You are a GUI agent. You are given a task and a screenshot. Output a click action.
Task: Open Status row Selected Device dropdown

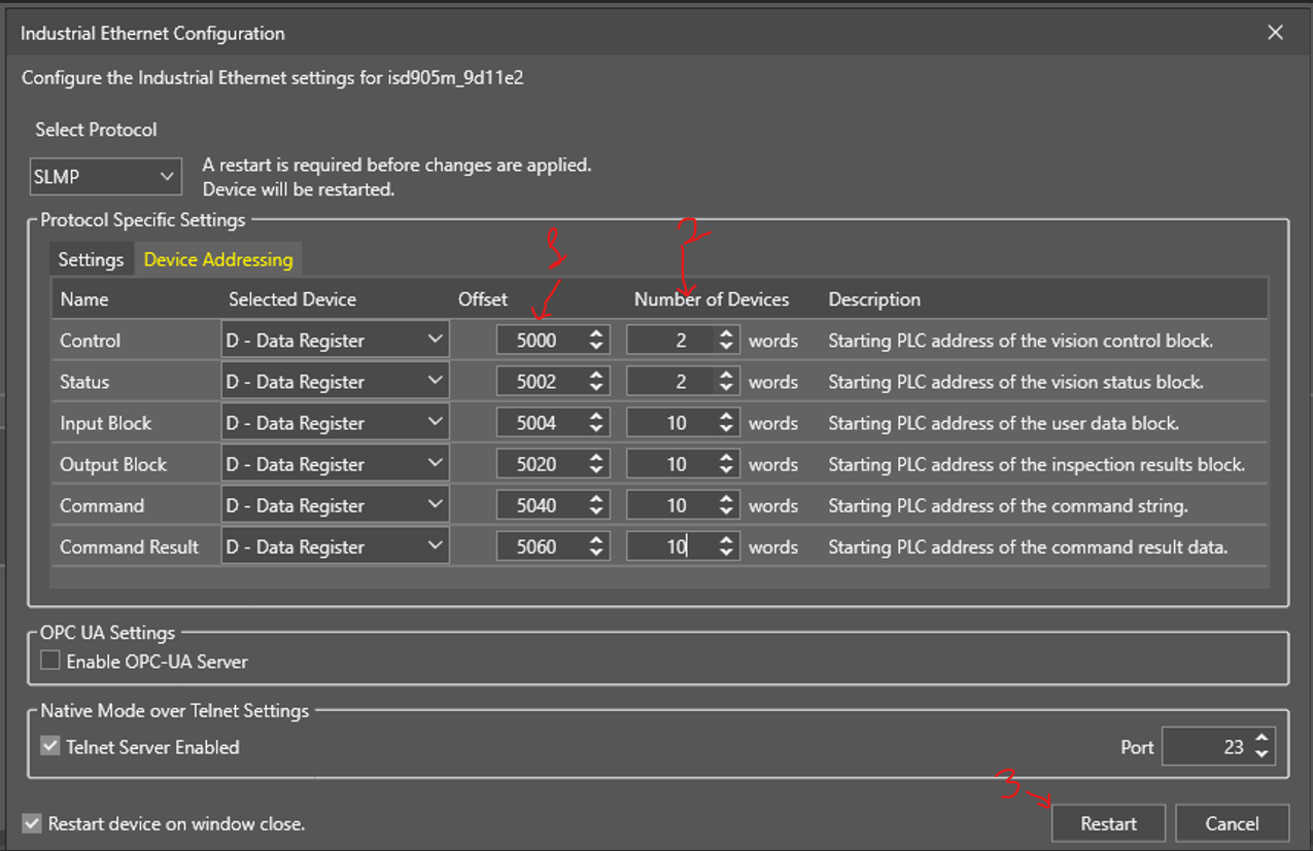click(x=335, y=382)
